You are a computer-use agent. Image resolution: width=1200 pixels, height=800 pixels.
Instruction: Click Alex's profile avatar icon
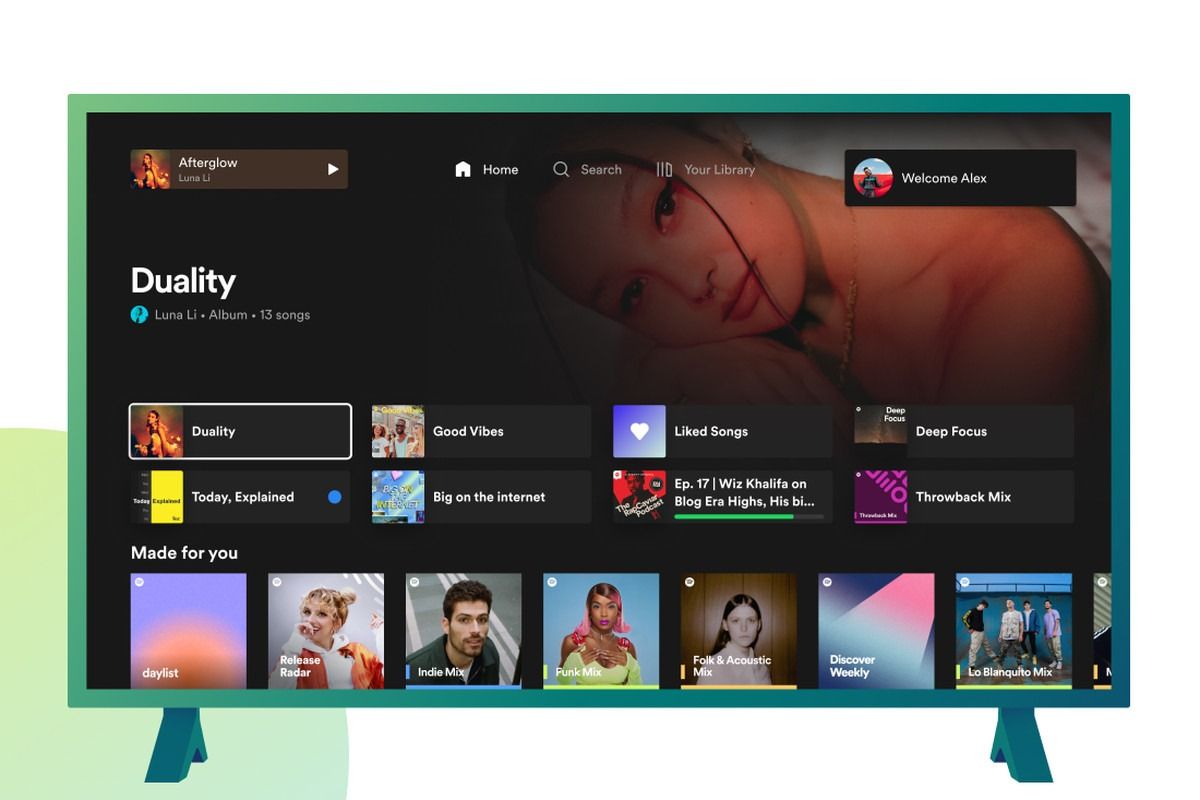click(872, 177)
